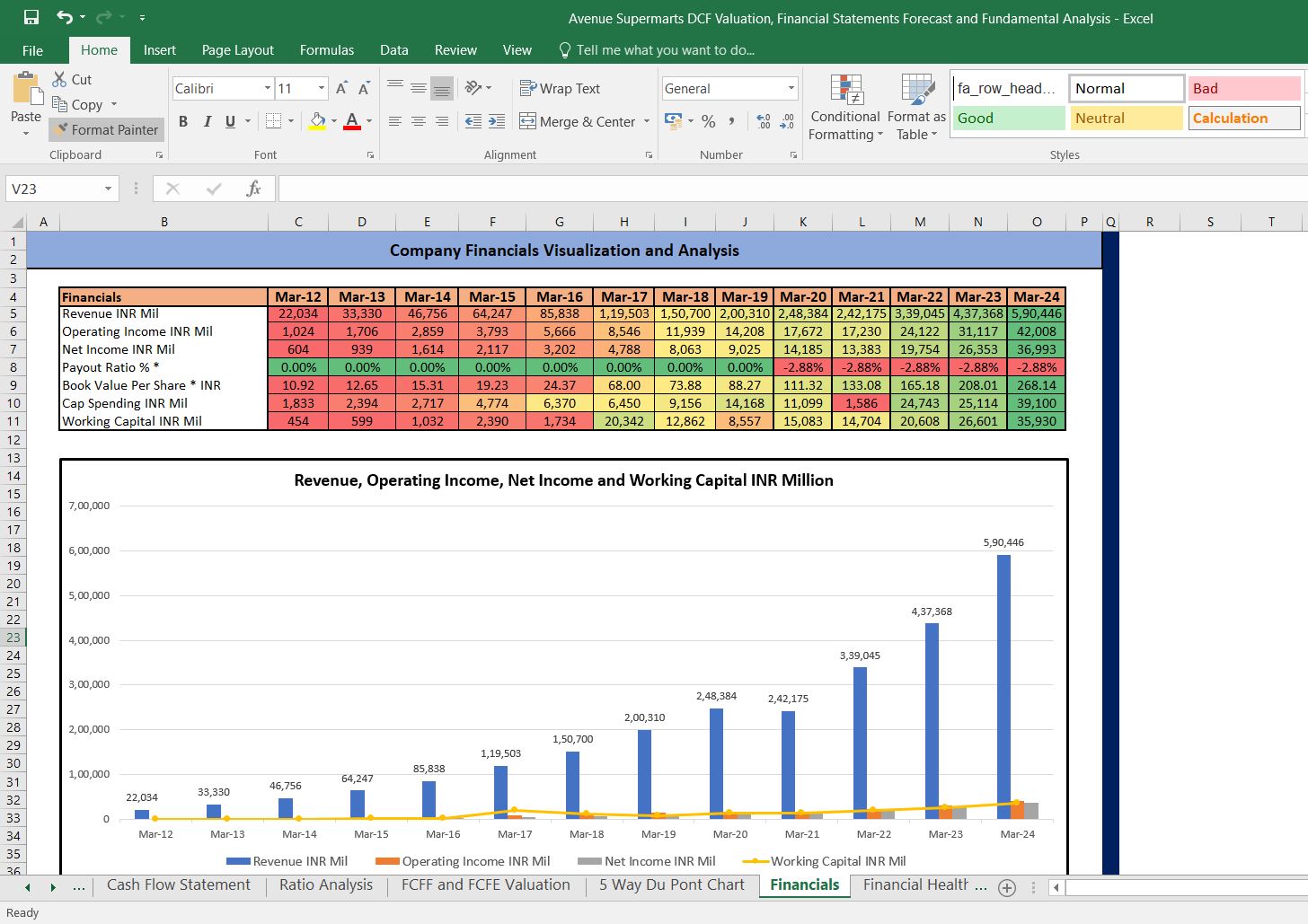Viewport: 1308px width, 924px height.
Task: Expand the Copy options arrow
Action: 114,104
